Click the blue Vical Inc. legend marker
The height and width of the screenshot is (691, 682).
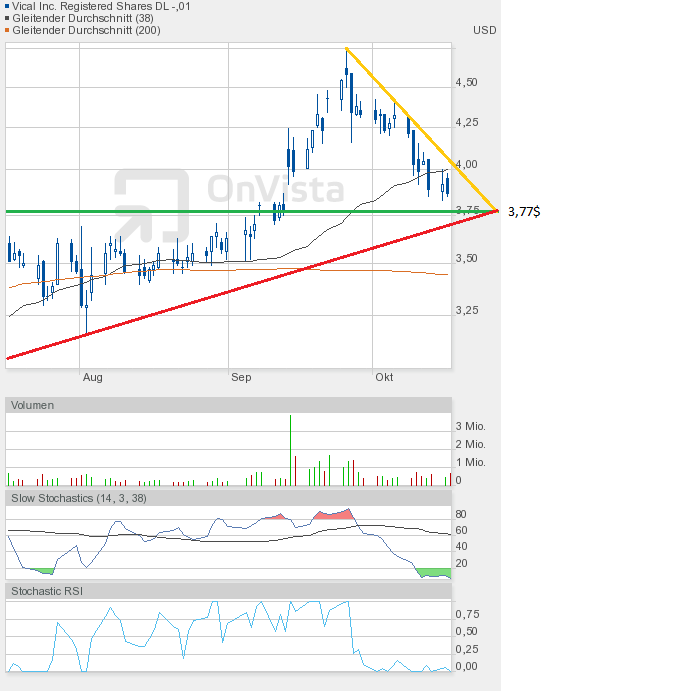coord(8,6)
